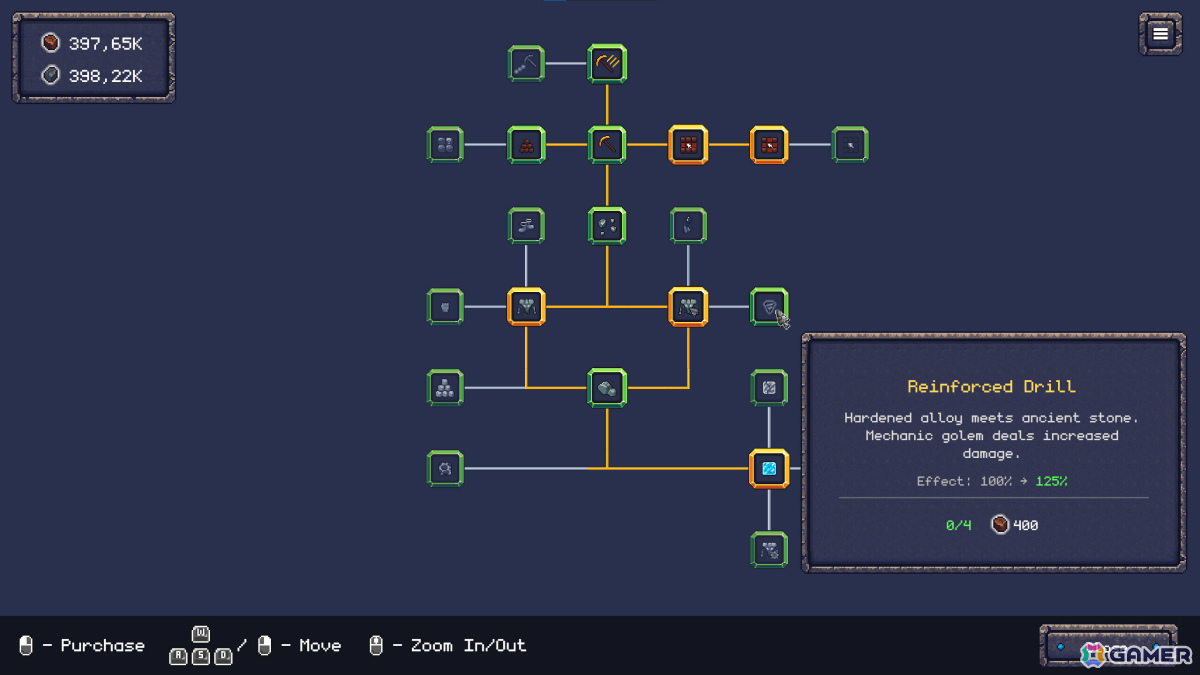Select the first red brick grid node

pos(688,145)
